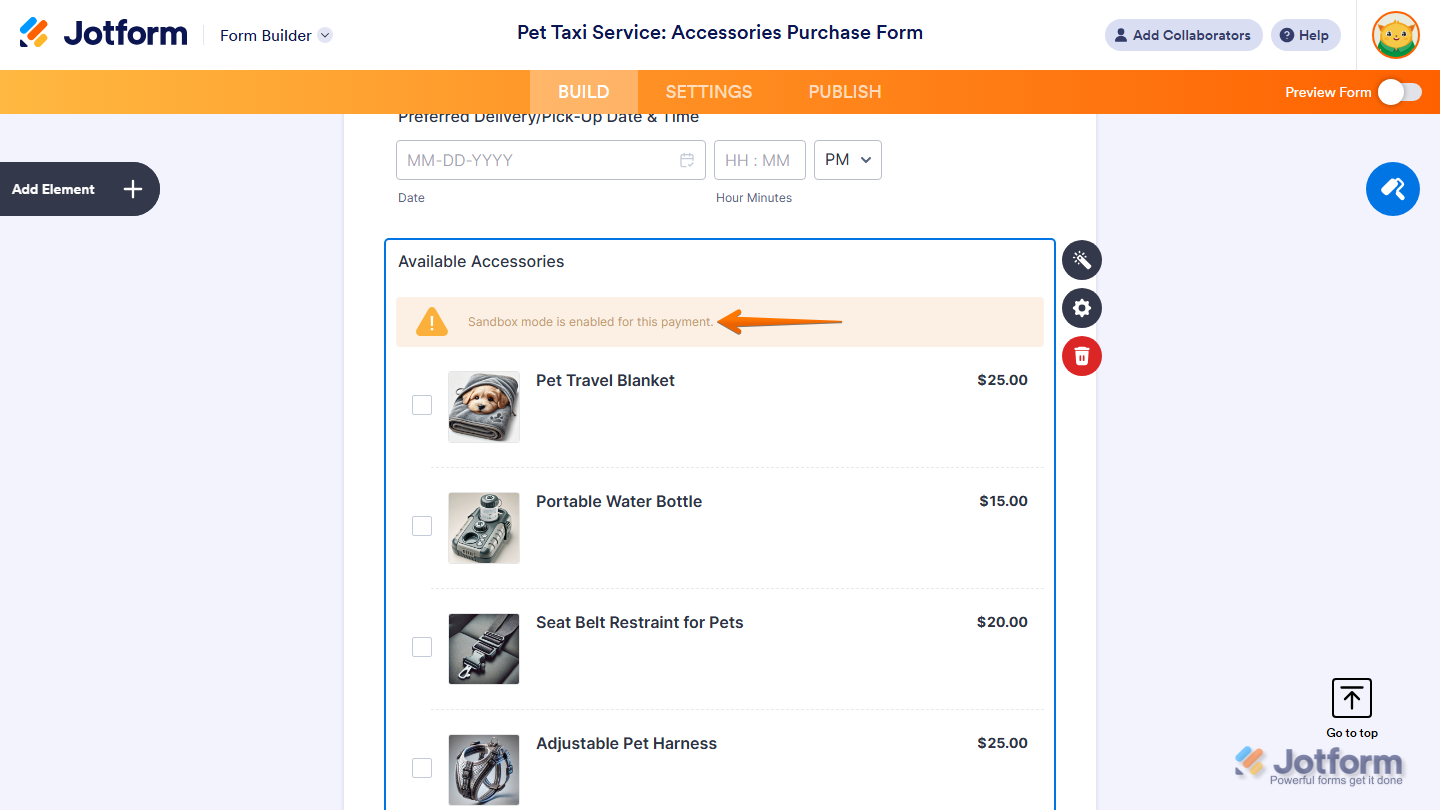
Task: Open the AM/PM dropdown
Action: click(847, 159)
